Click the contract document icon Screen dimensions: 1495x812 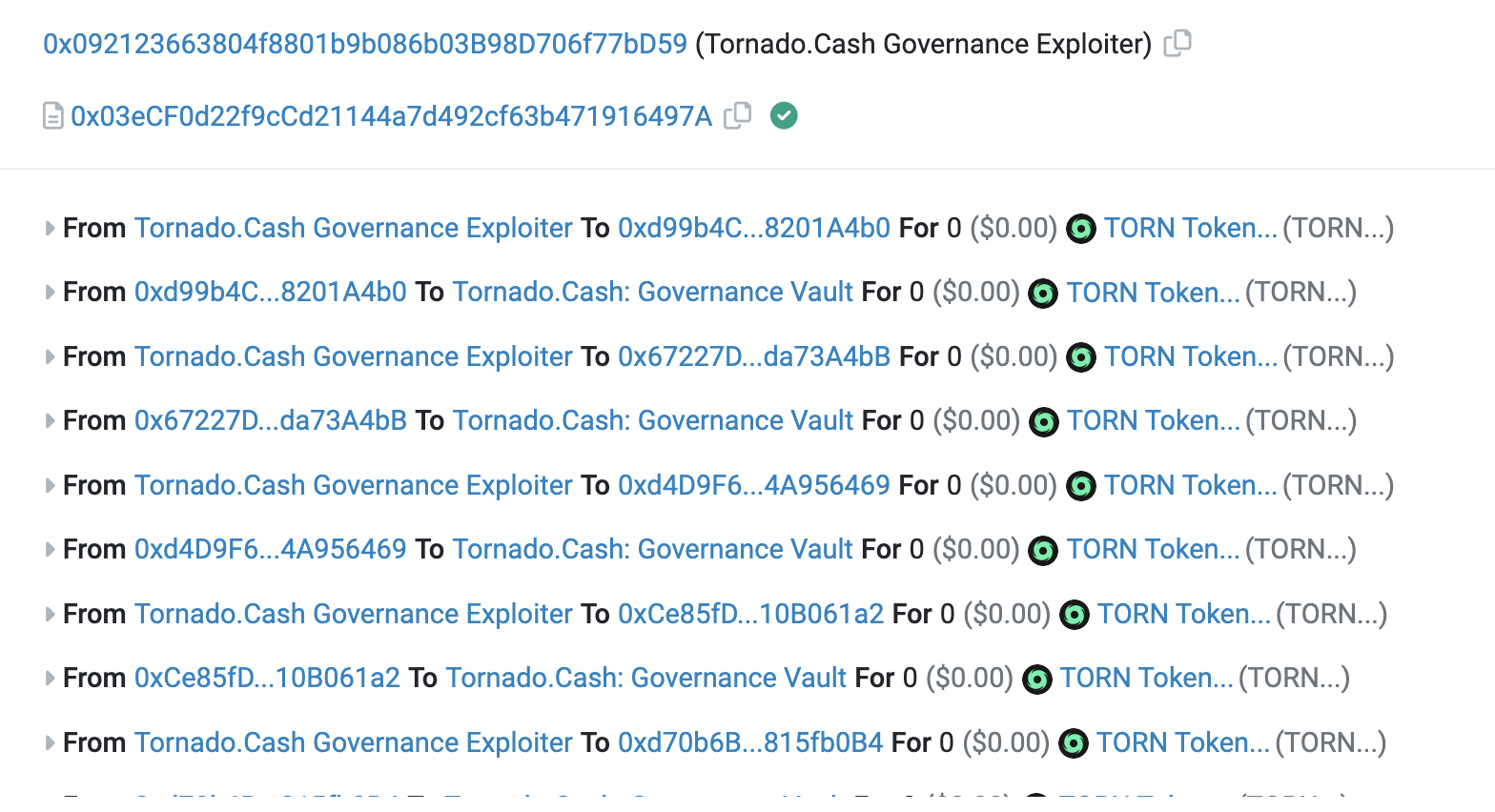pos(53,116)
